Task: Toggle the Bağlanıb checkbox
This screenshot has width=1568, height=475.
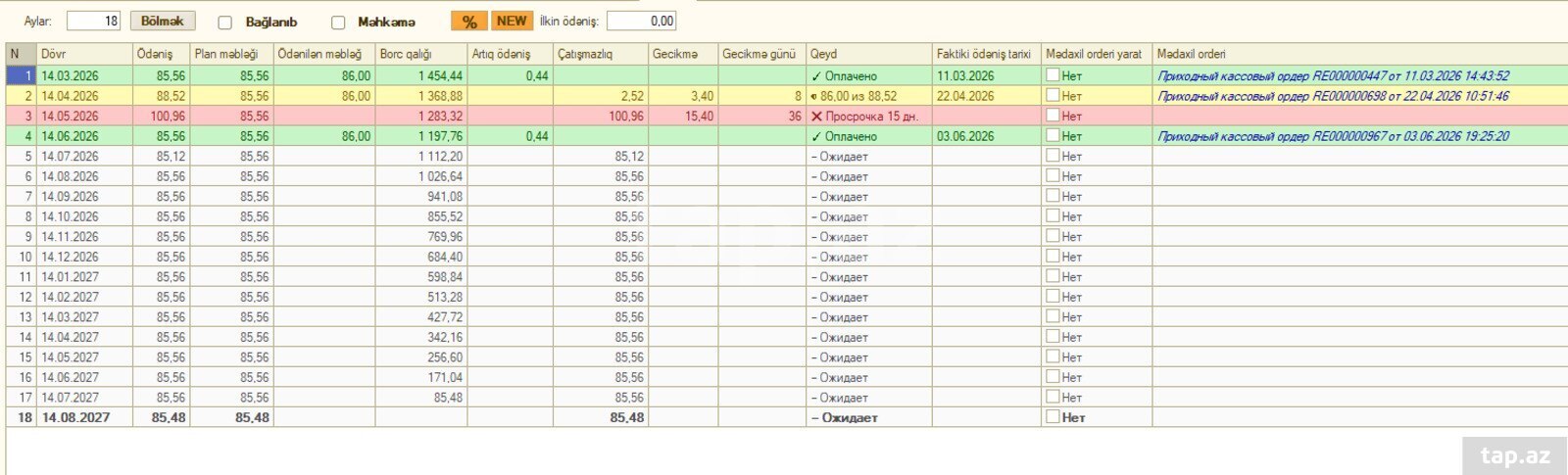Action: (224, 23)
